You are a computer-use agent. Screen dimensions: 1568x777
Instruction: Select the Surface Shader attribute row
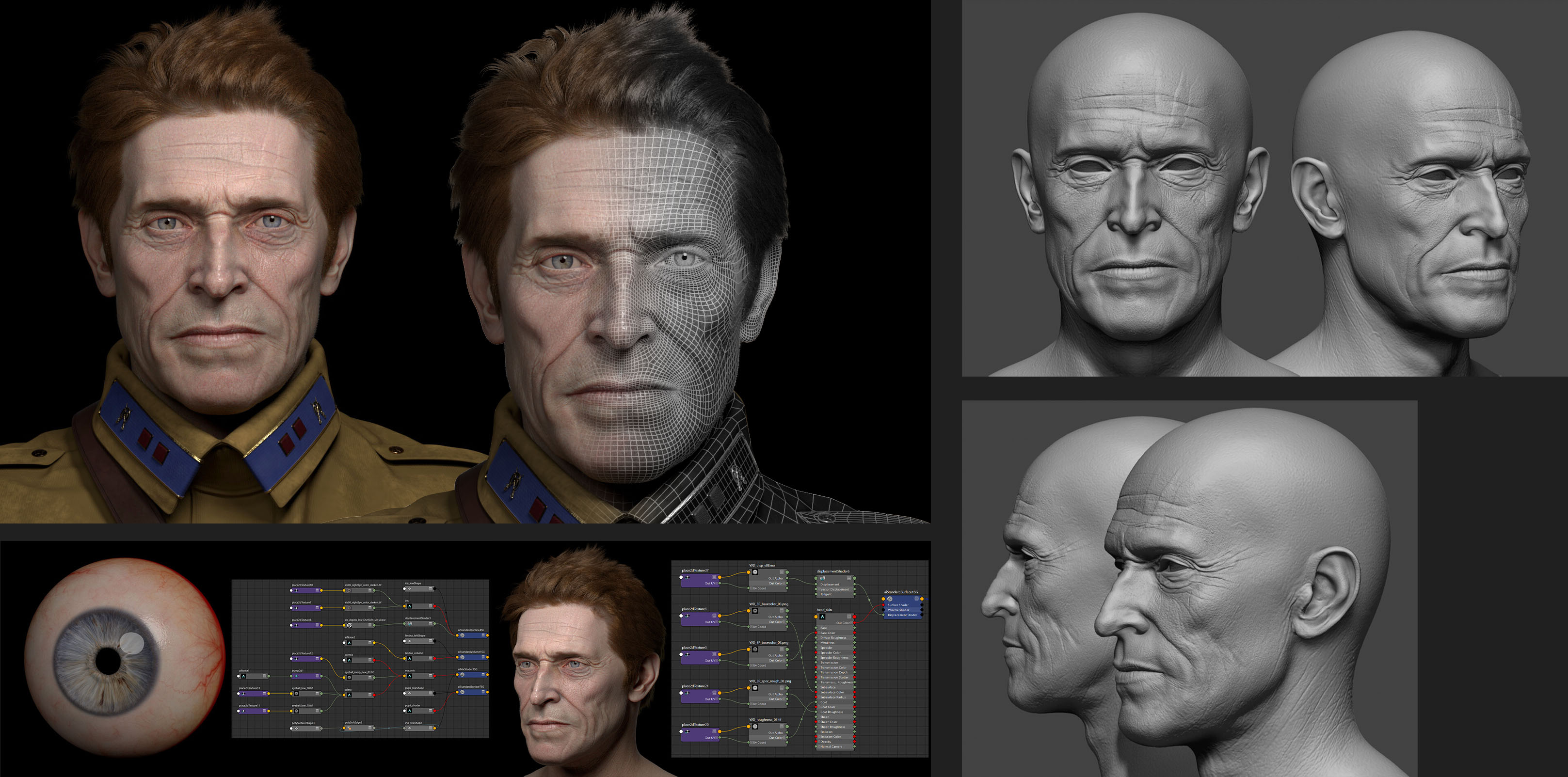coord(898,605)
